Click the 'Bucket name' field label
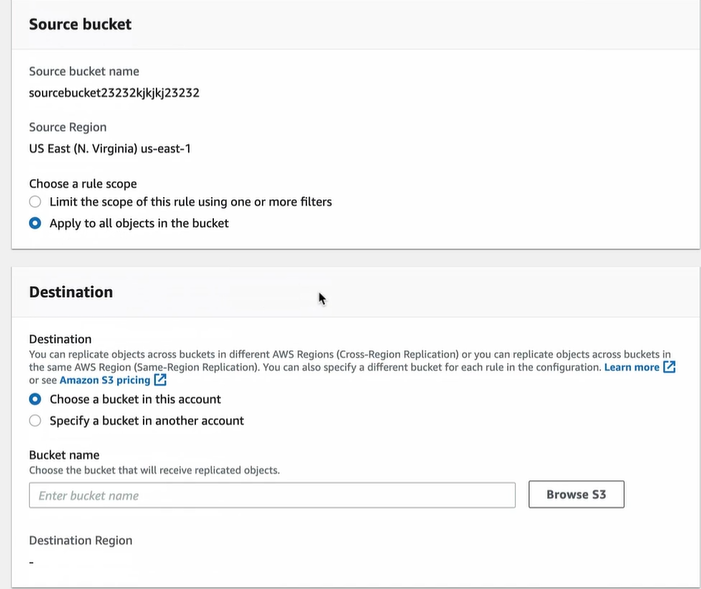 point(64,455)
